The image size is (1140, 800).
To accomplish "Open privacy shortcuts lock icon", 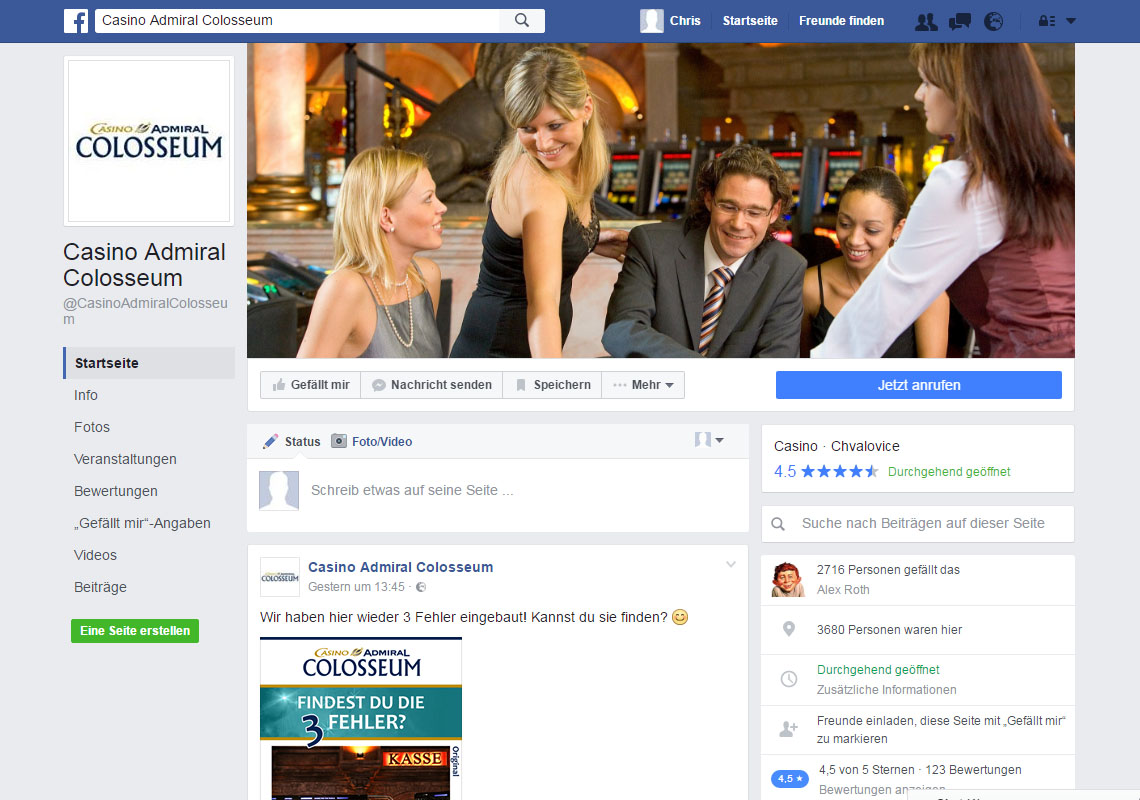I will coord(1047,21).
